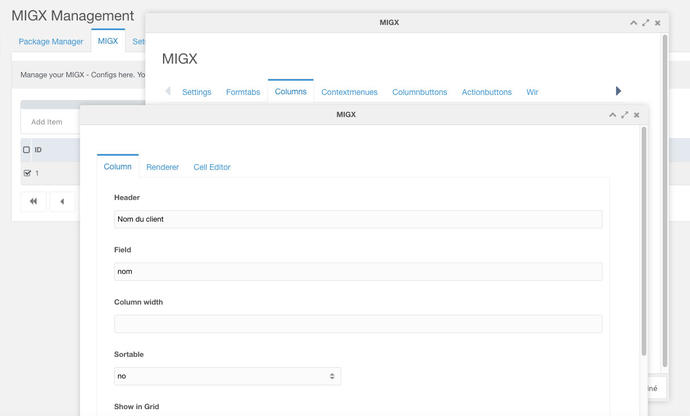
Task: Go to first page in MIGX Management grid
Action: pos(33,201)
